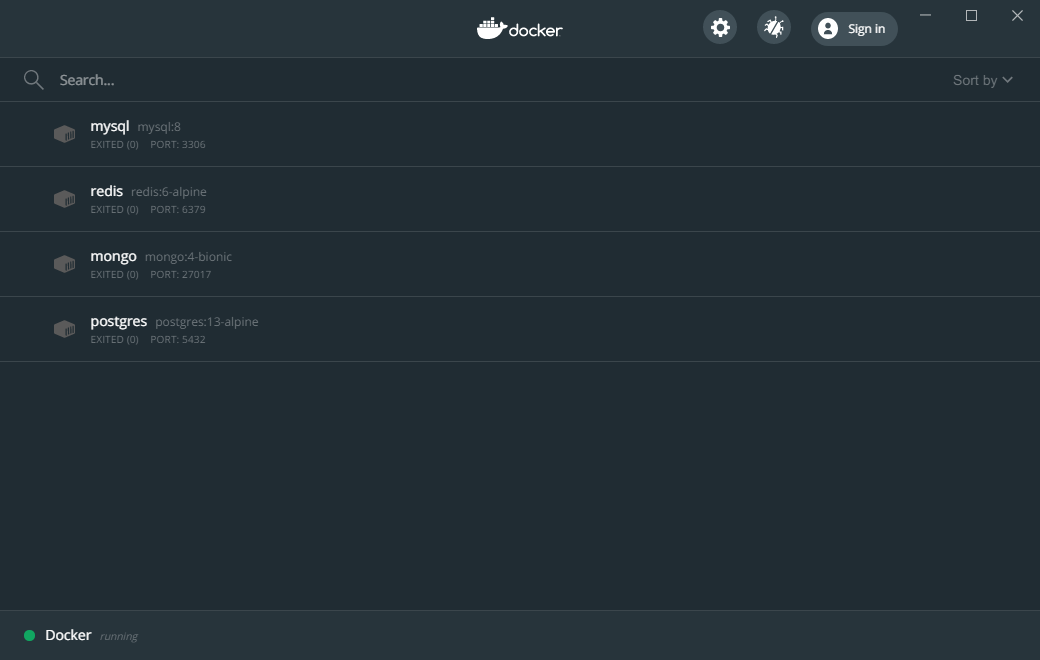Click the mongo:4-bionic image tag
1040x660 pixels.
(x=188, y=257)
